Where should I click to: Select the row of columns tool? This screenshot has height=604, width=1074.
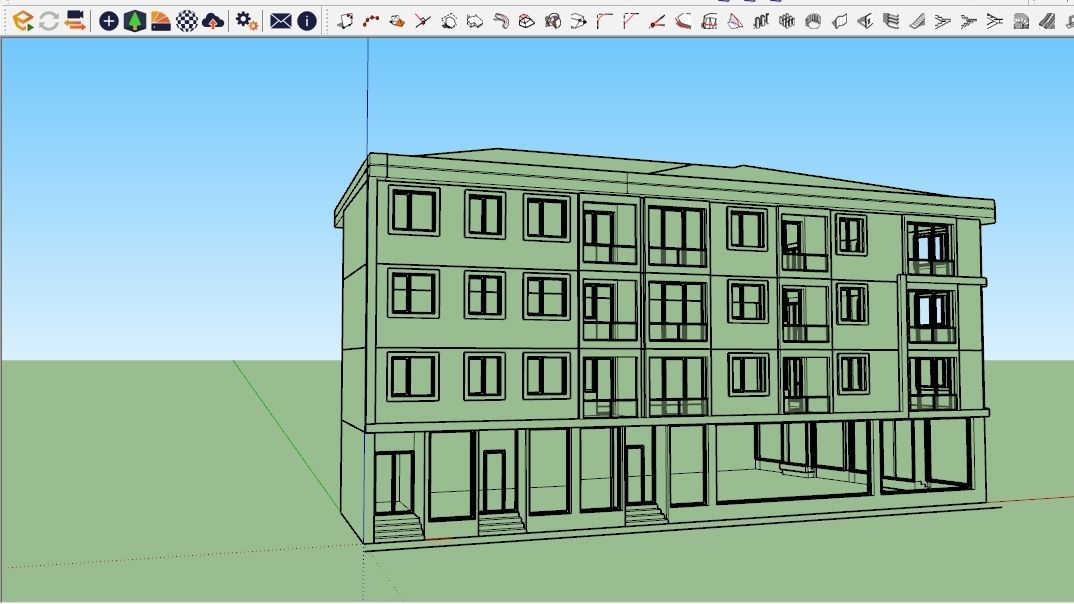[761, 22]
